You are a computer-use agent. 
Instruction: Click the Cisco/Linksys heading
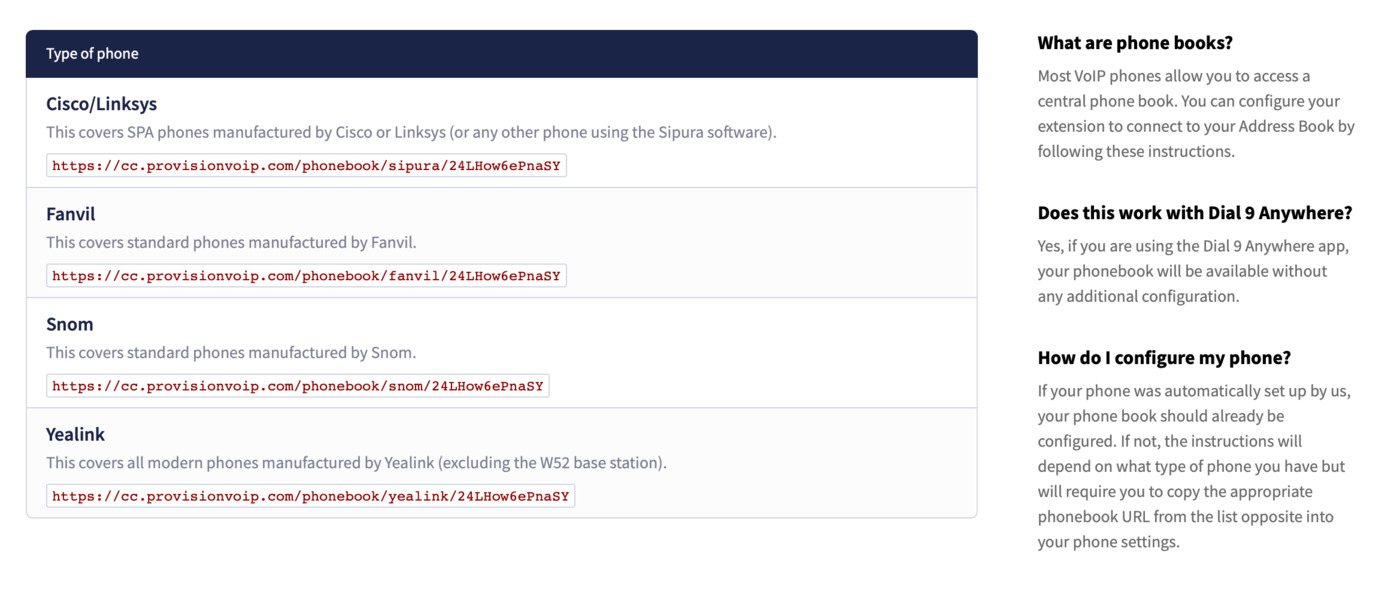pos(101,104)
